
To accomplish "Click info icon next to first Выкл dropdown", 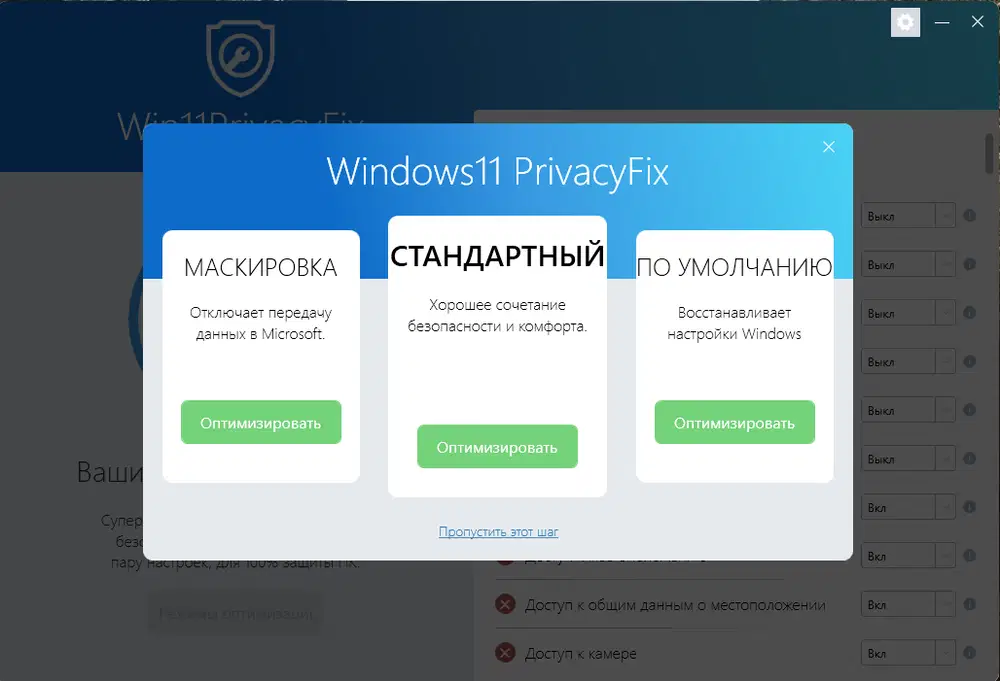I will click(969, 216).
